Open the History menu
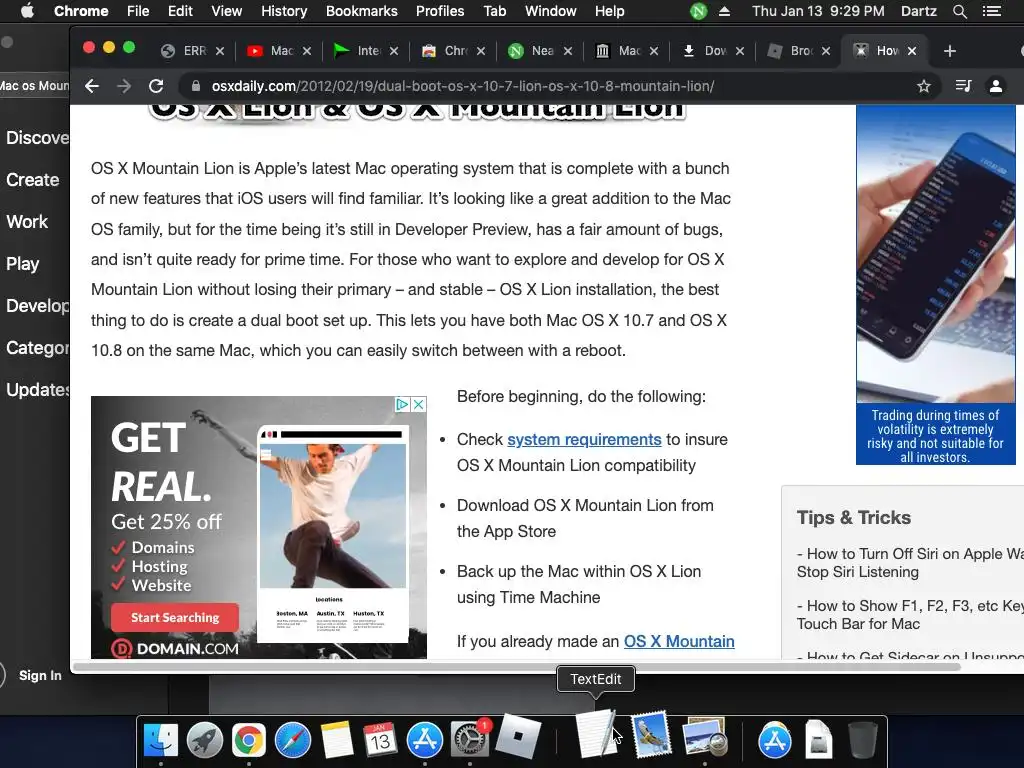1024x768 pixels. [284, 11]
